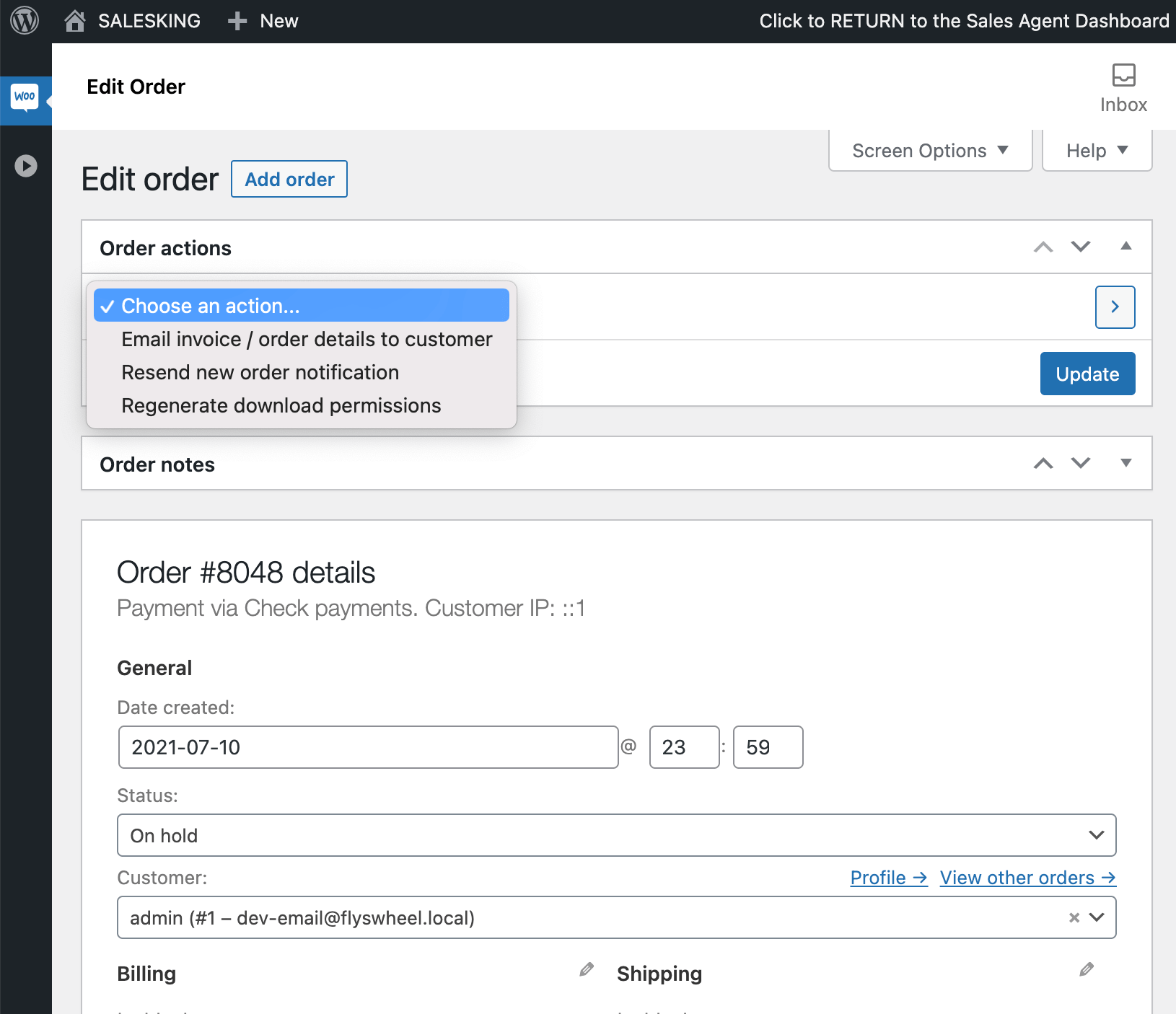Clear the selected customer
Viewport: 1176px width, 1014px height.
click(x=1074, y=917)
